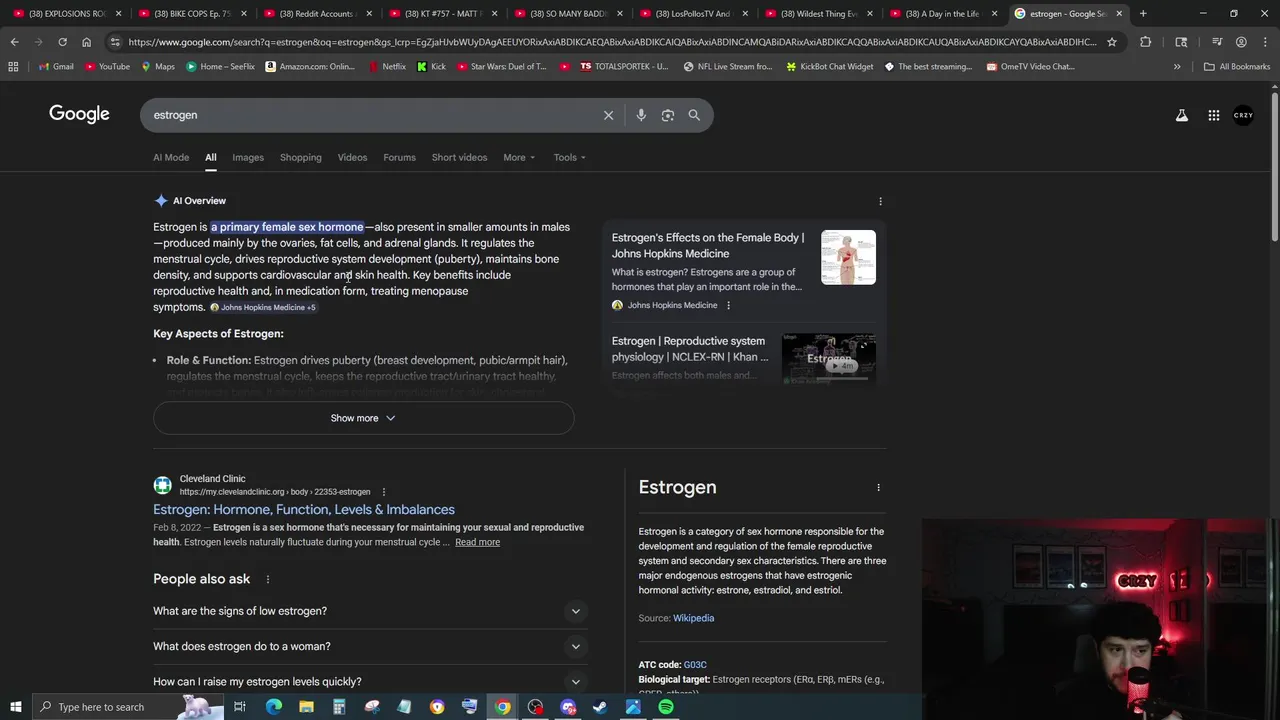The height and width of the screenshot is (720, 1280).
Task: Open Cleveland Clinic result three-dot menu
Action: coord(383,492)
